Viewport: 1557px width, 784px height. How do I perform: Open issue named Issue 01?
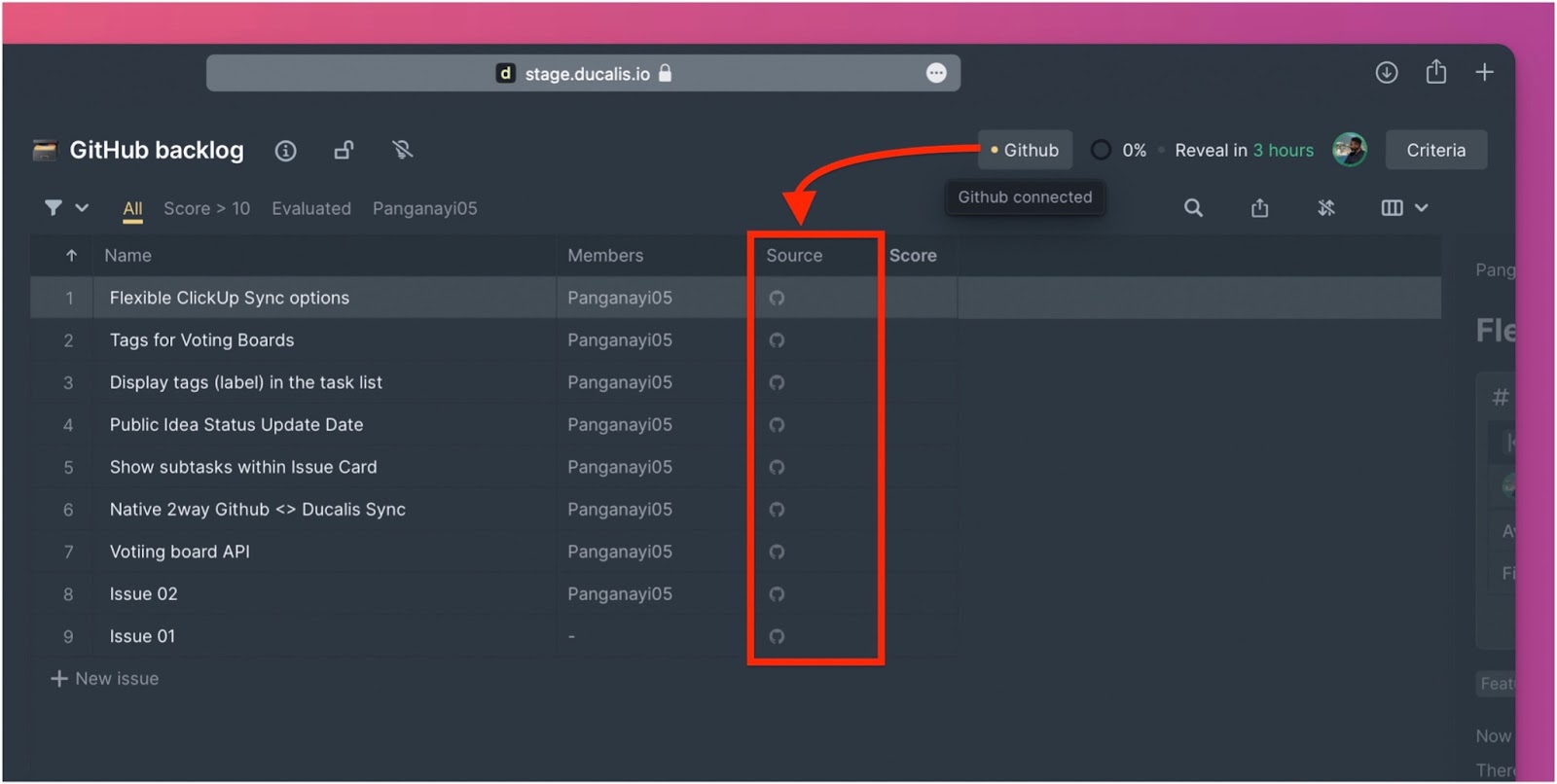click(x=142, y=636)
